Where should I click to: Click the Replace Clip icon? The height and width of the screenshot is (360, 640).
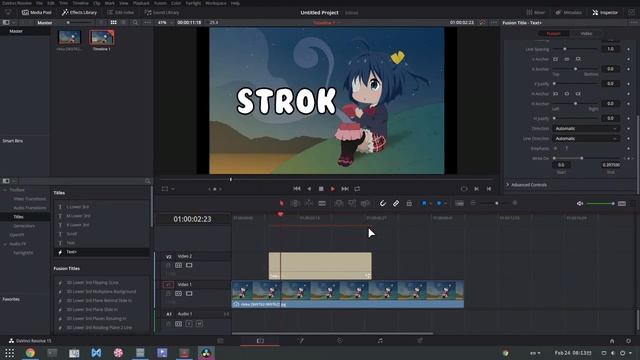365,203
